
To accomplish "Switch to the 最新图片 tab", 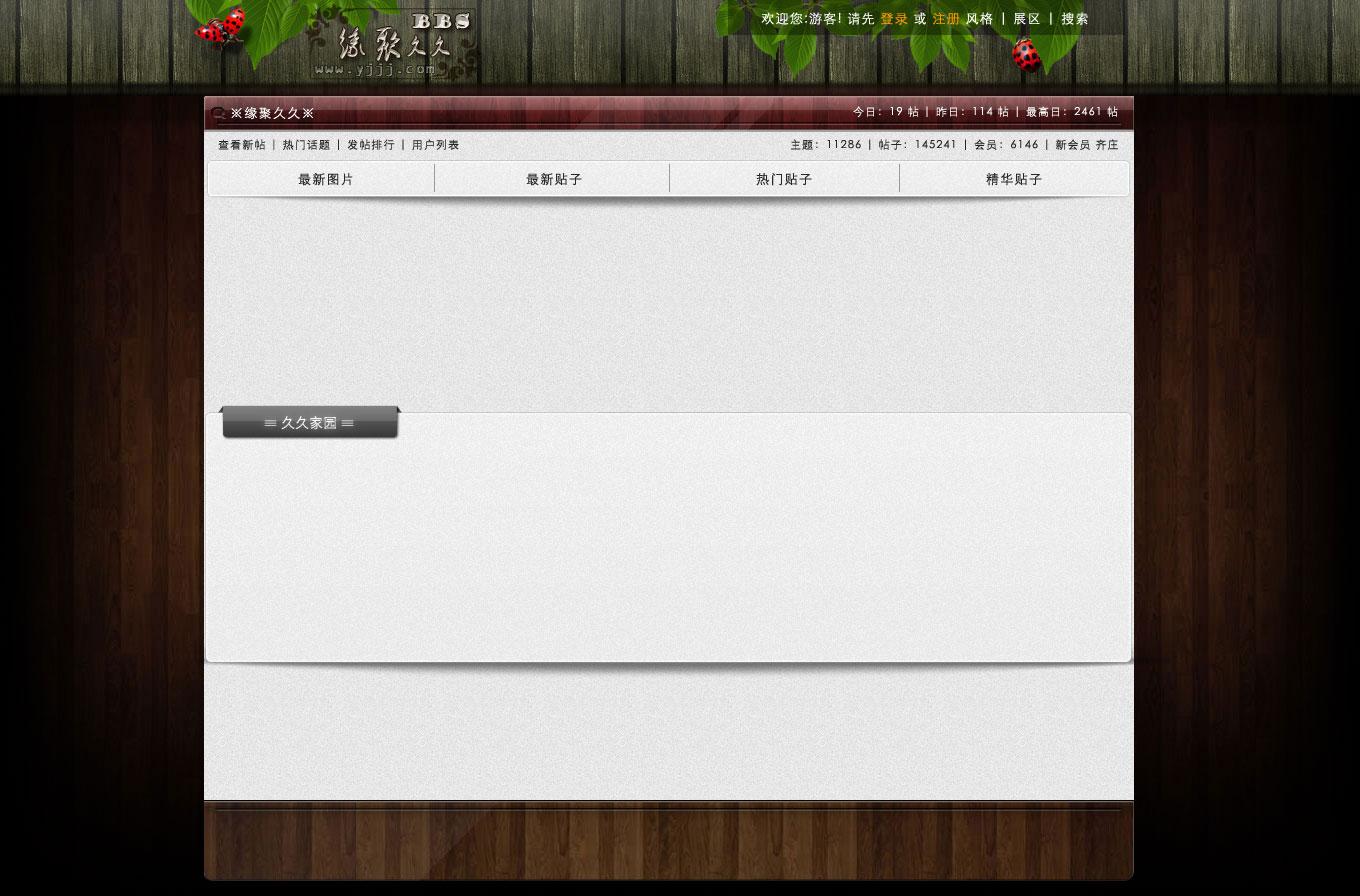I will (x=326, y=180).
